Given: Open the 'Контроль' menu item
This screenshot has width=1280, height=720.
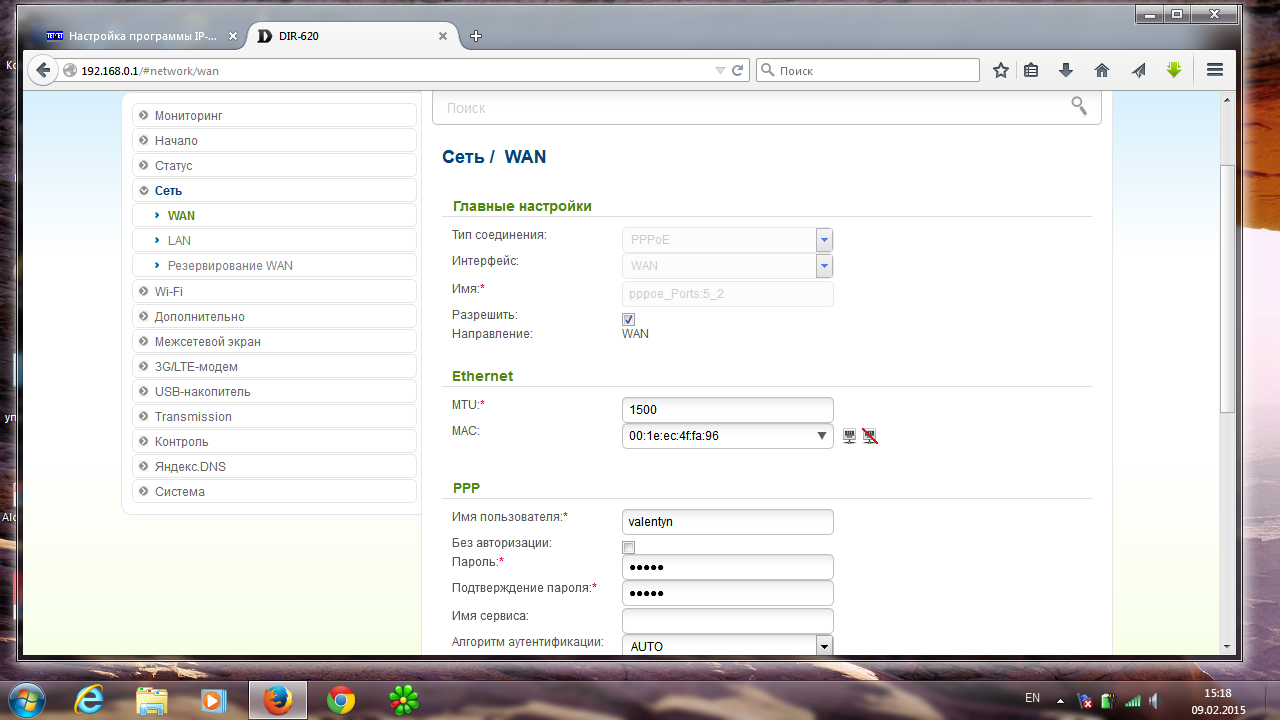Looking at the screenshot, I should pos(274,441).
